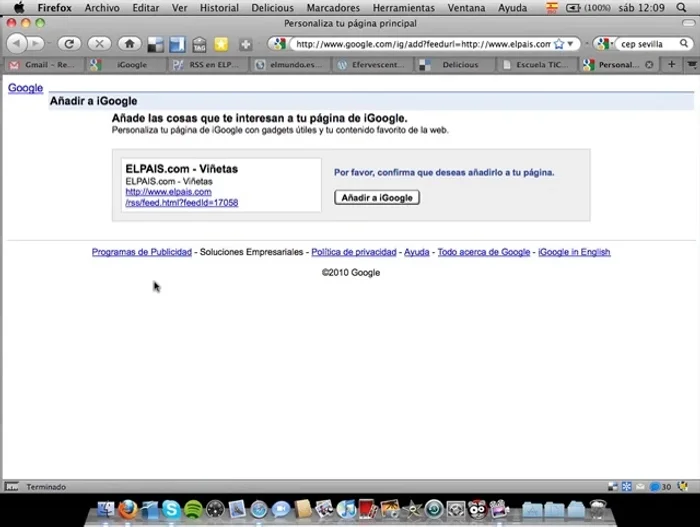This screenshot has width=700, height=527.
Task: Go back with the browser Back arrow
Action: [17, 43]
